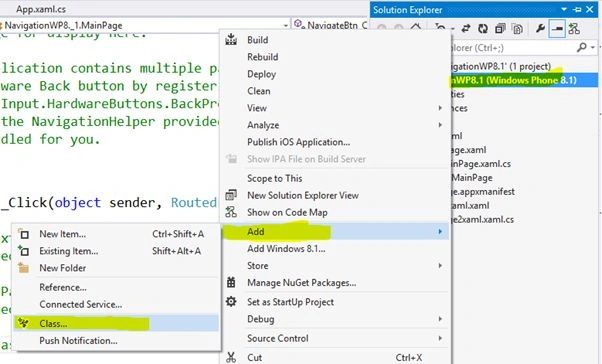602x364 pixels.
Task: Choose Existing Item in Add submenu
Action: (116, 251)
